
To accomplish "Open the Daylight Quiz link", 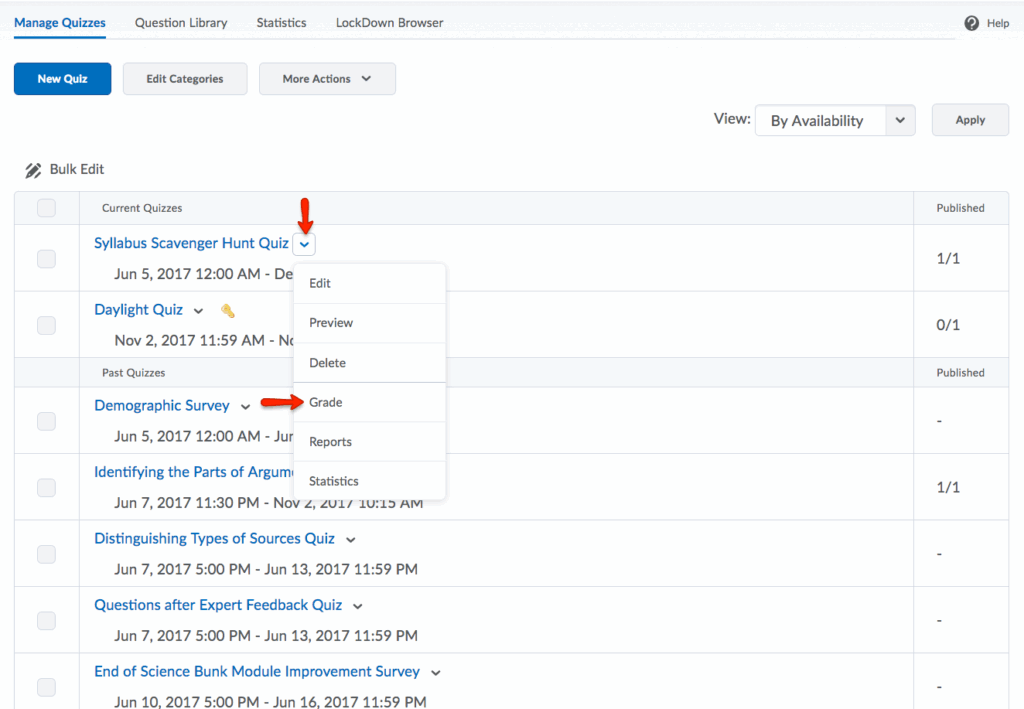I will pos(138,310).
